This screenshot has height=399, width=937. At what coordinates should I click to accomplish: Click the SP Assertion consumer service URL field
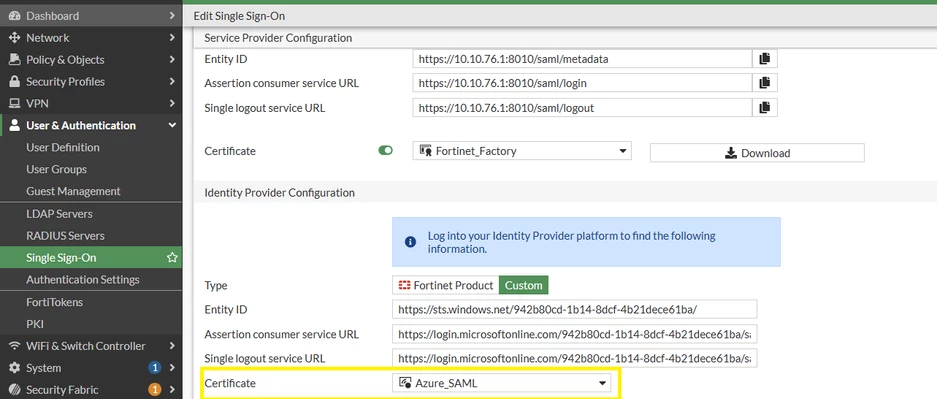click(582, 83)
